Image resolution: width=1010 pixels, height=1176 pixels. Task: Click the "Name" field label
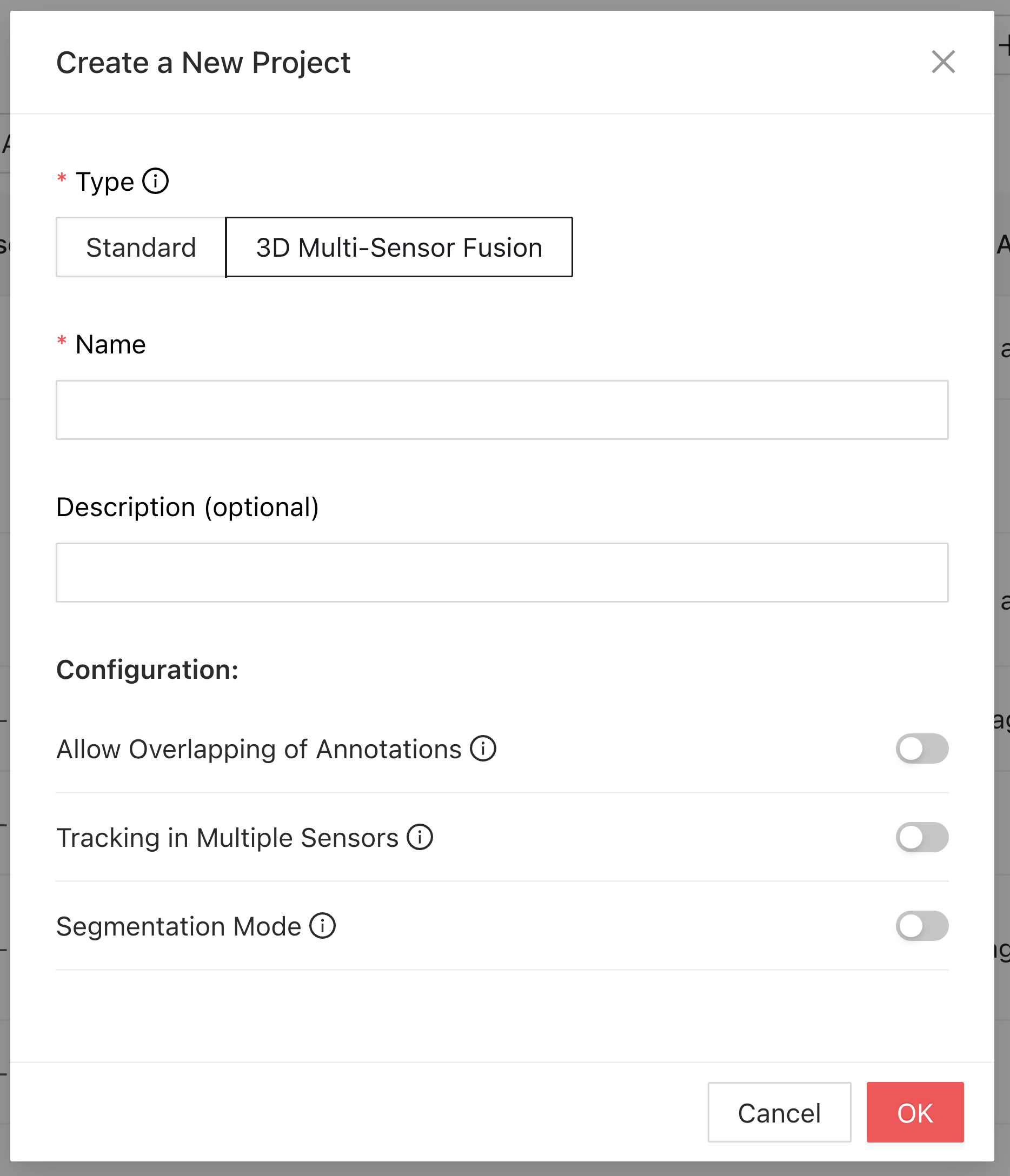111,344
